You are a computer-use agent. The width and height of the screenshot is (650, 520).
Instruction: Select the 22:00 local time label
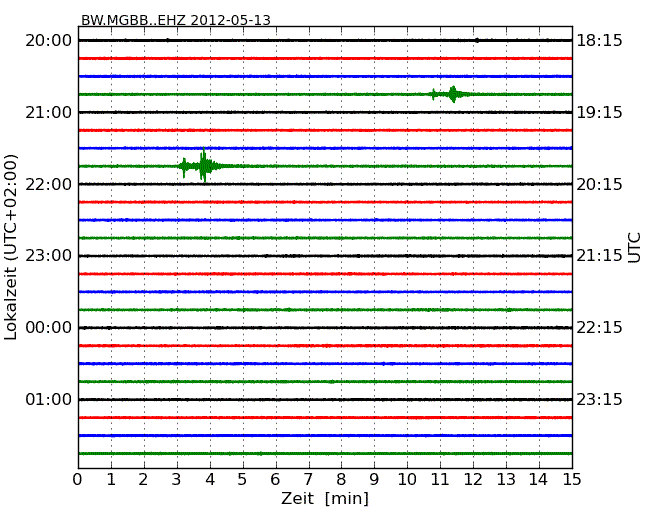point(49,184)
